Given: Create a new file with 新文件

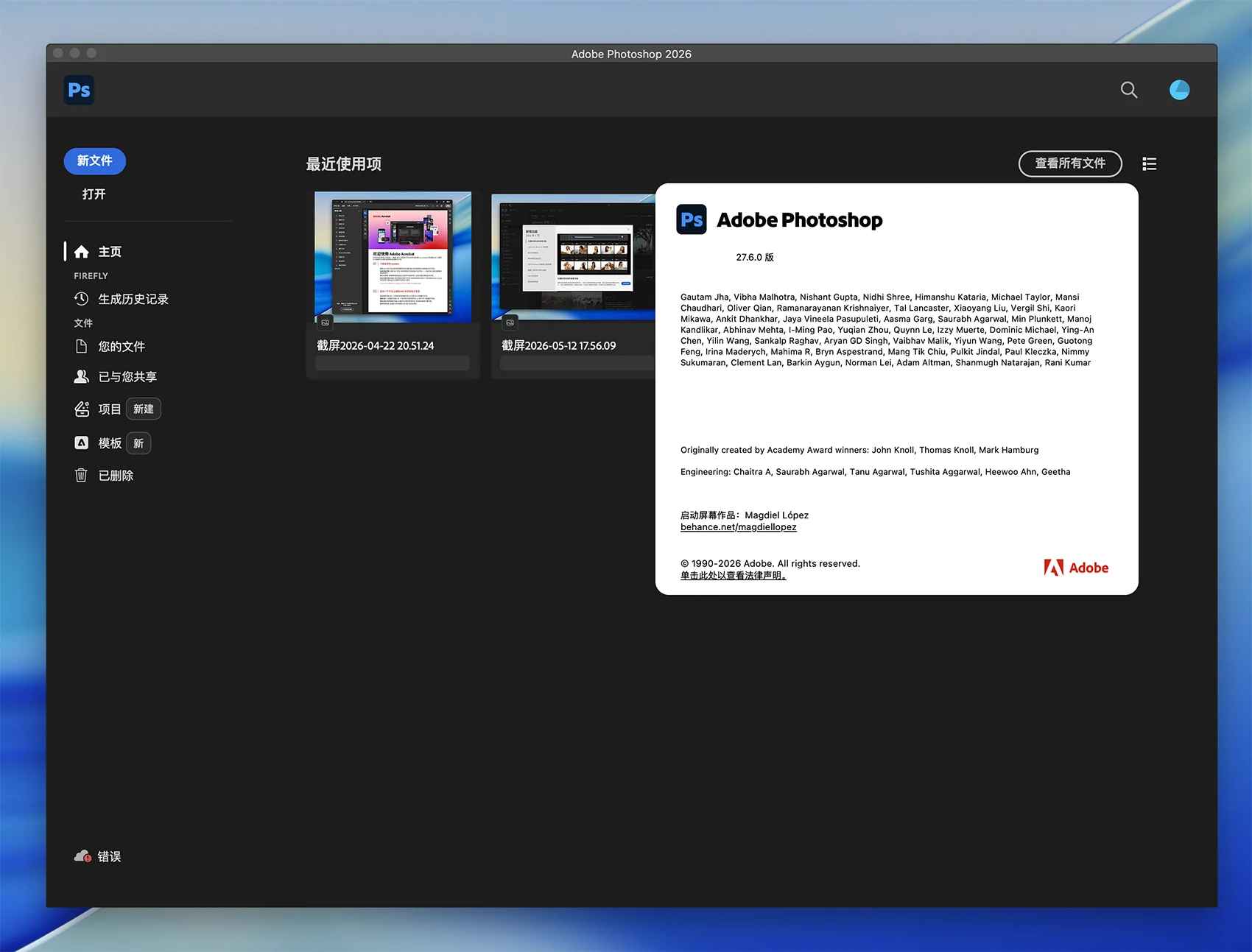Looking at the screenshot, I should (95, 161).
